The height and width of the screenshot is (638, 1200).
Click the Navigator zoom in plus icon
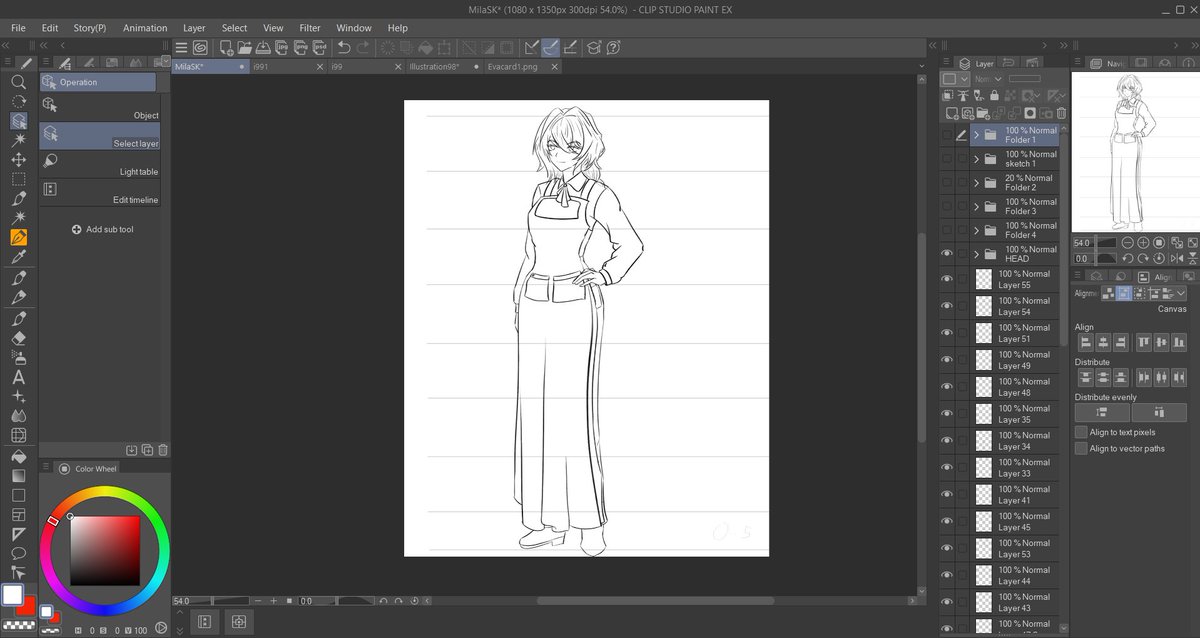[x=1143, y=243]
